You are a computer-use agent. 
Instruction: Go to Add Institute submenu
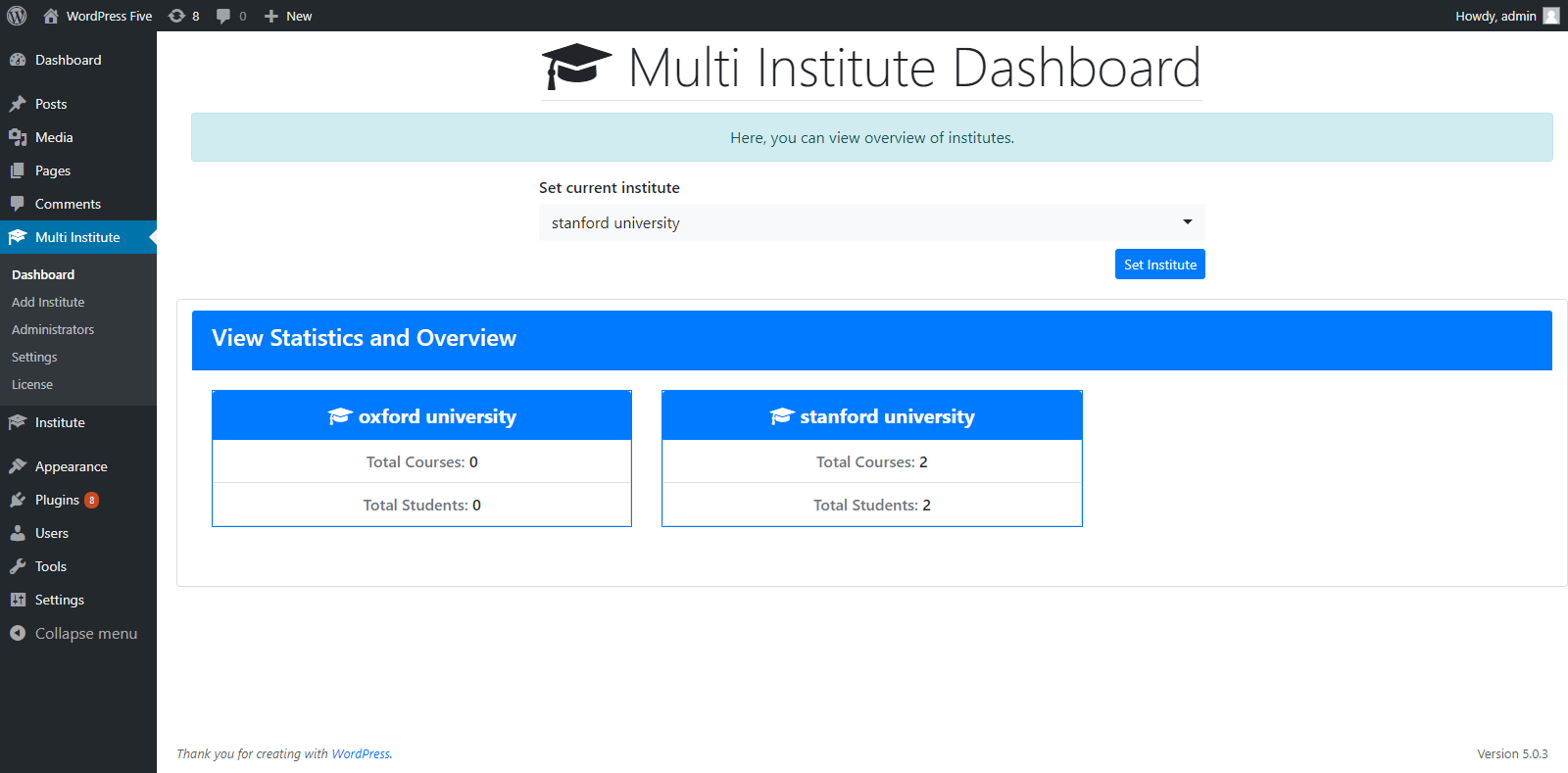[48, 302]
